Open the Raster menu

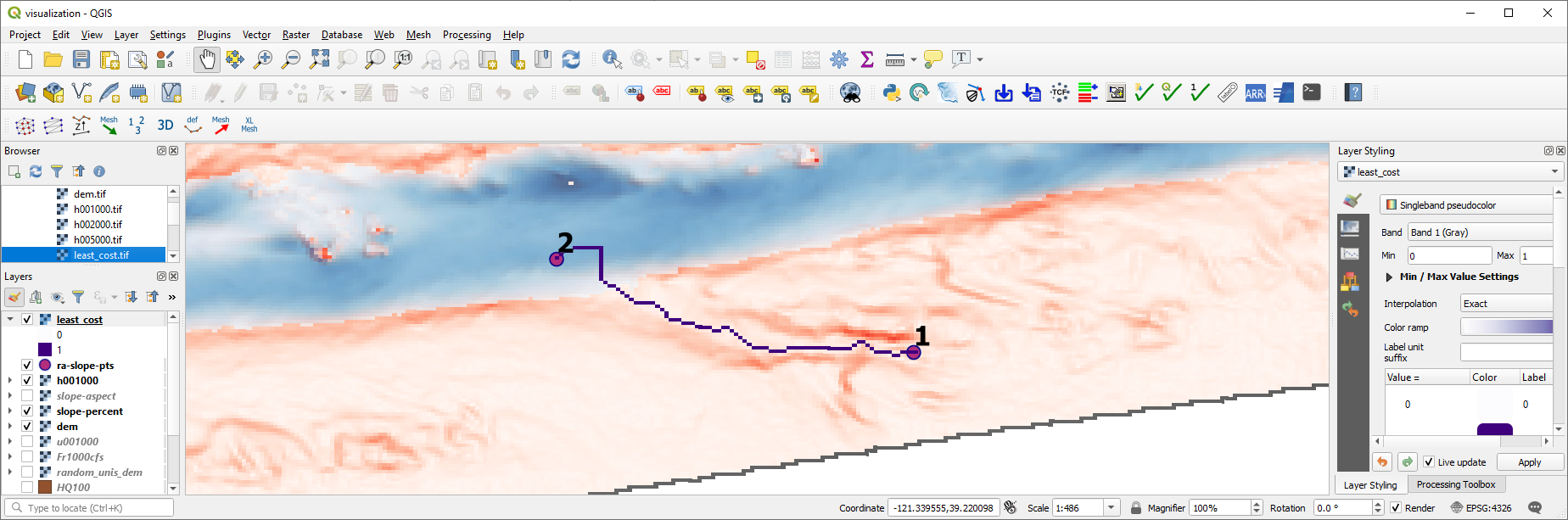(x=295, y=35)
